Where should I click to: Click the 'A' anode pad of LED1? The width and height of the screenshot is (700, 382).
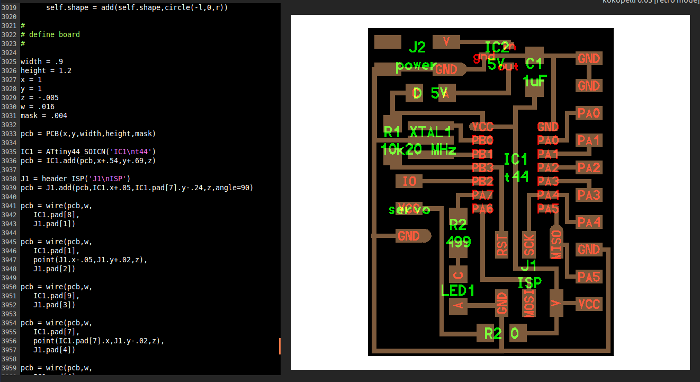coord(458,306)
